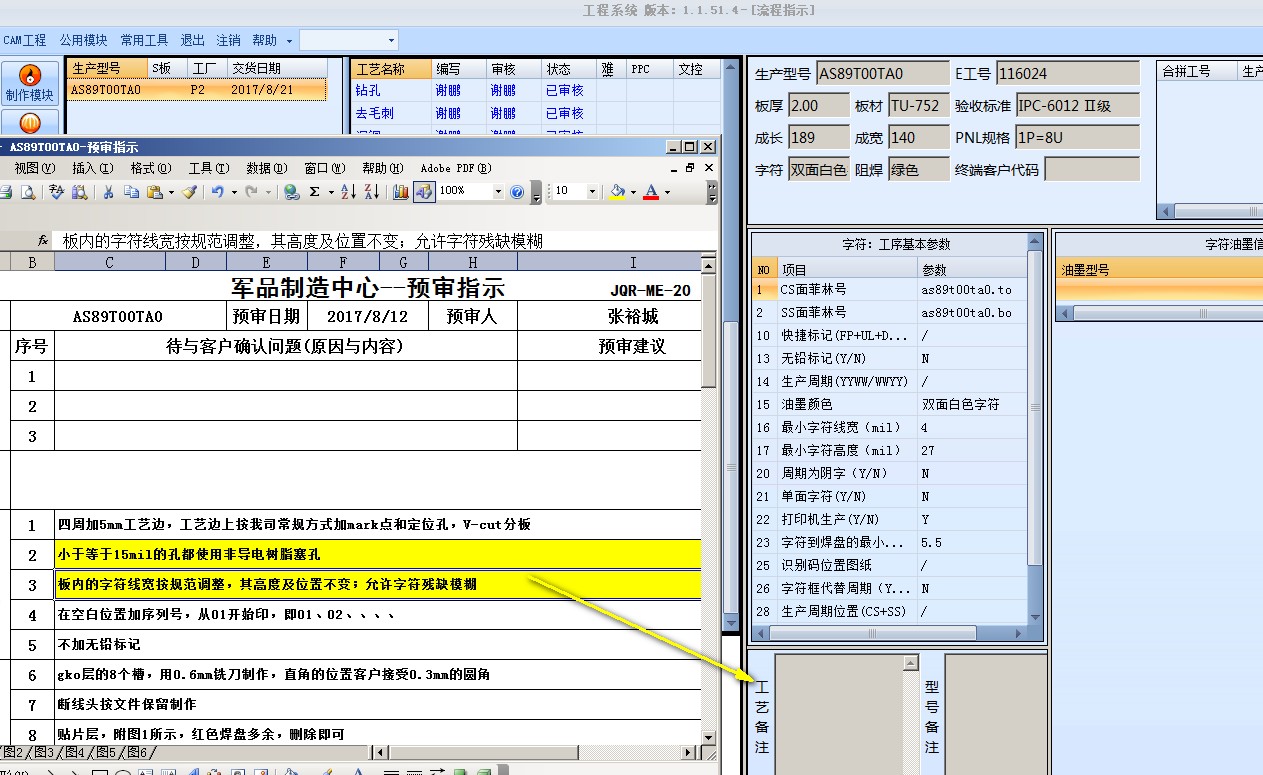1263x775 pixels.
Task: Open the 公用模块 menu
Action: [x=83, y=40]
